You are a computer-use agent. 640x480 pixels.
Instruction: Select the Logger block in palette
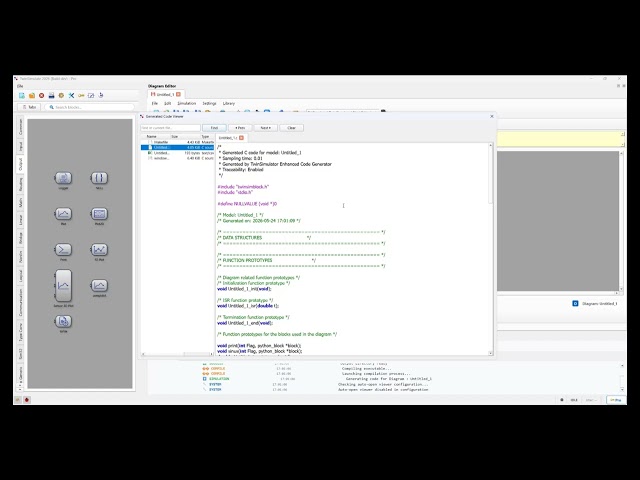point(63,178)
